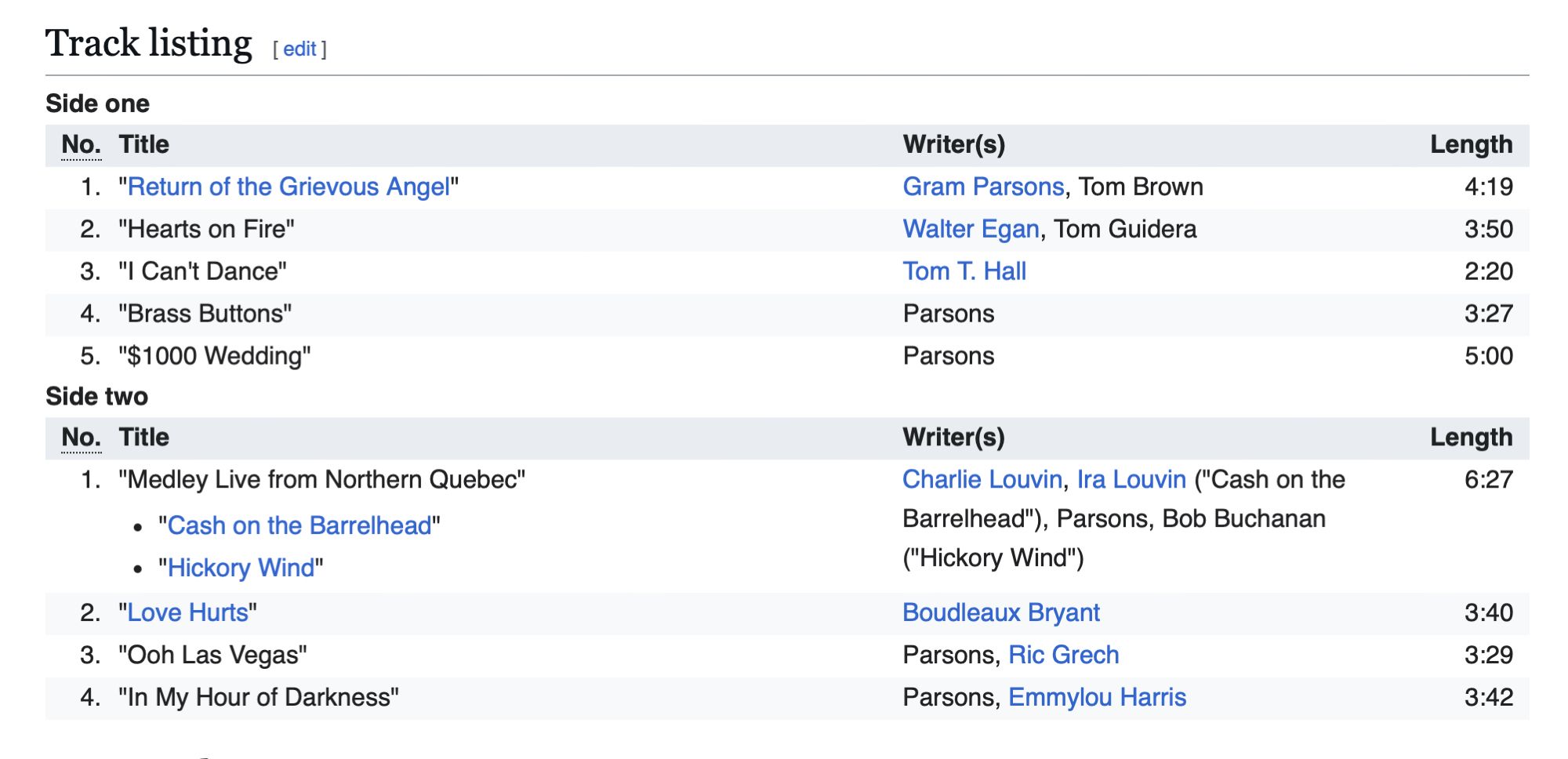Click the Tom Guidera writer name
This screenshot has width=1568, height=759.
coord(1125,229)
